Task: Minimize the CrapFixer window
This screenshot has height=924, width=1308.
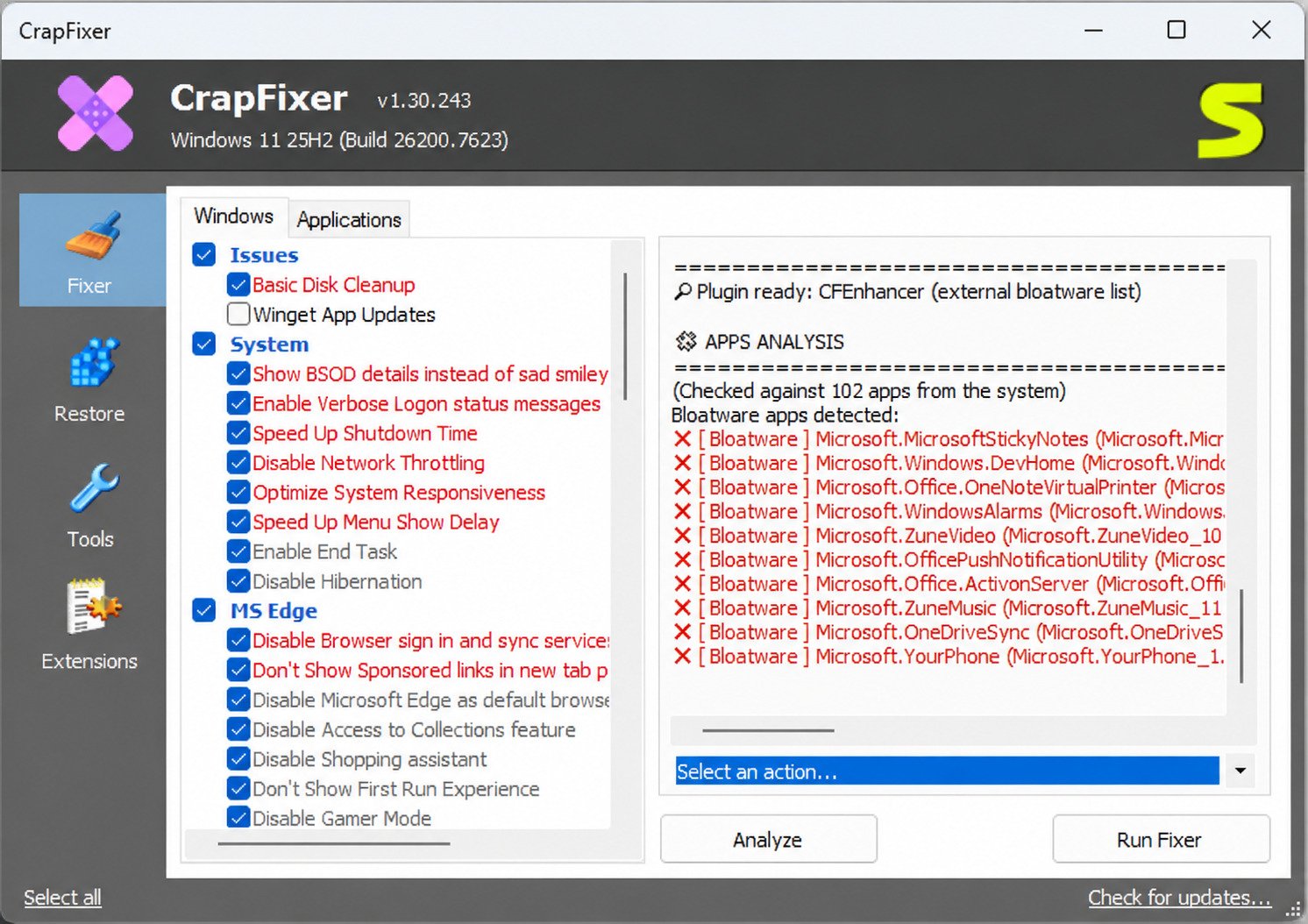Action: (1093, 30)
